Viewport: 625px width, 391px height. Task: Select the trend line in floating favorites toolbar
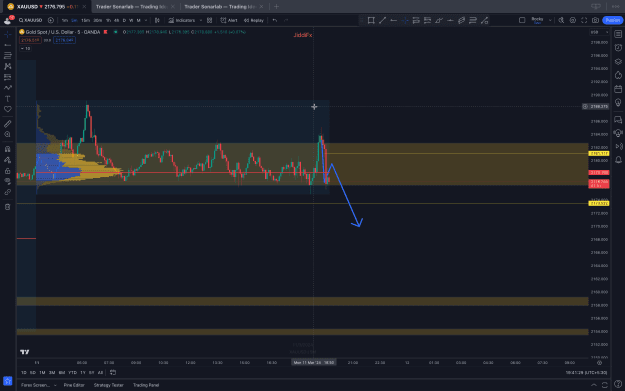point(382,20)
